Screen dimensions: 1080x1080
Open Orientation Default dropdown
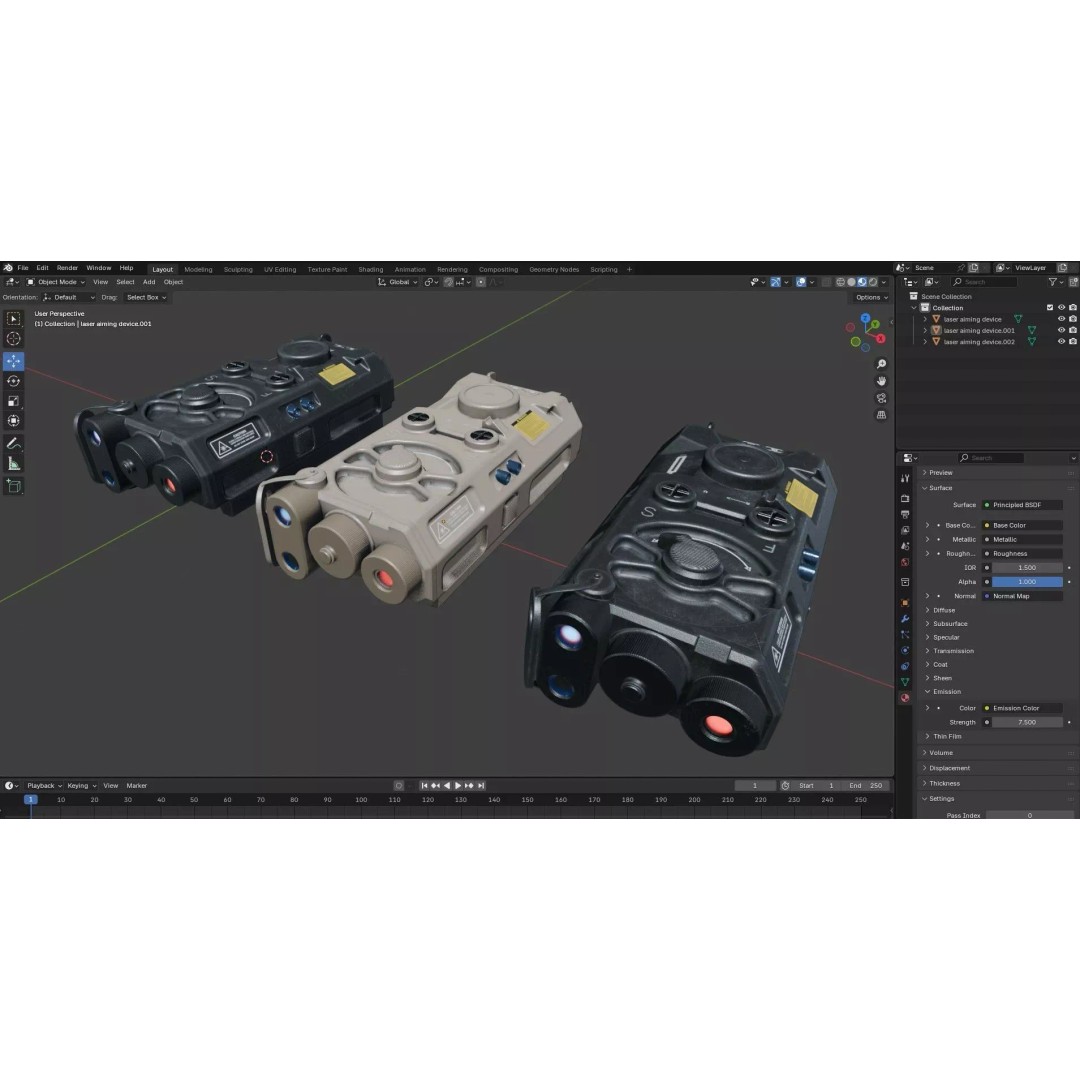pos(68,298)
